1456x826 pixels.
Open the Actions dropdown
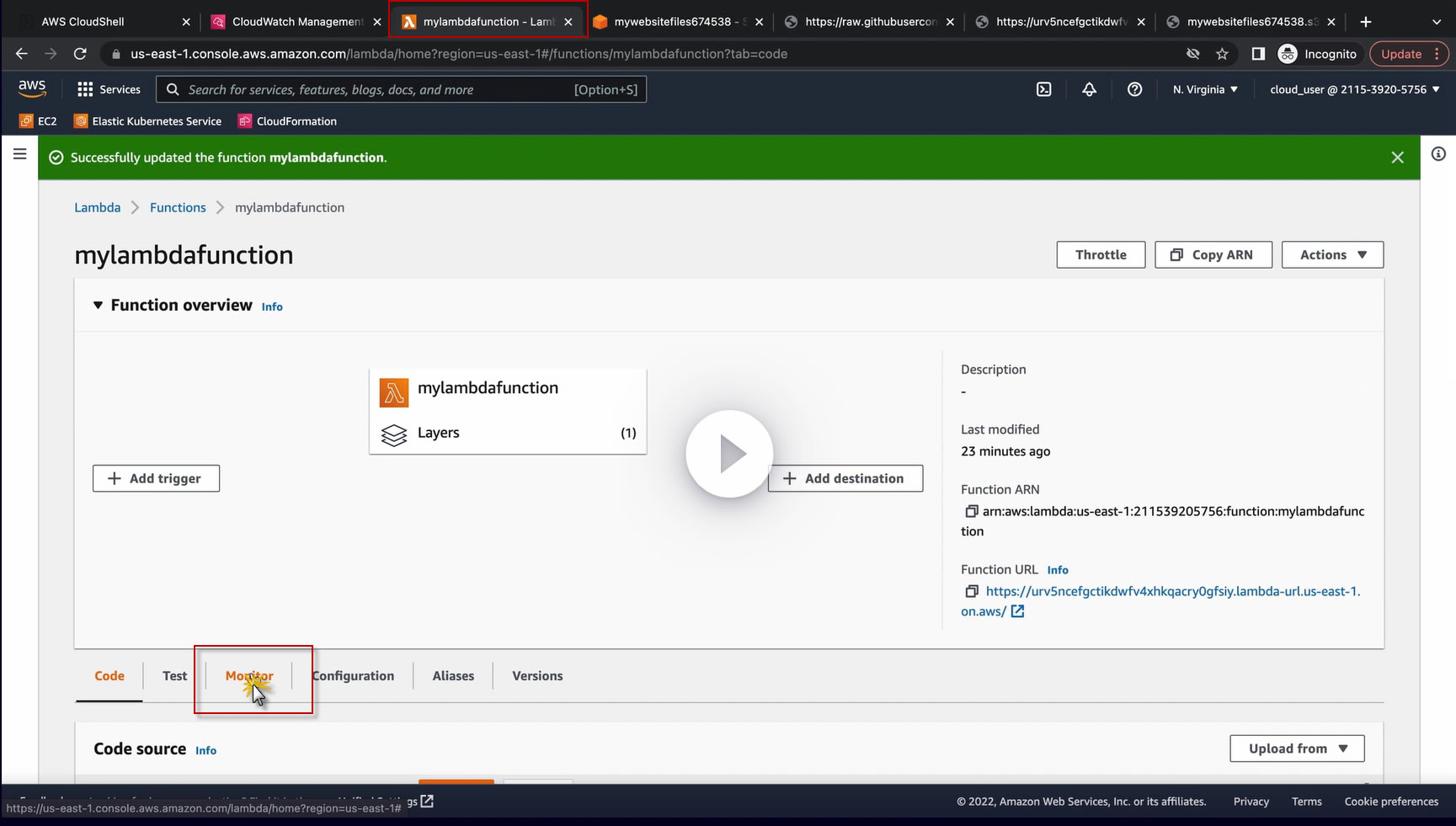click(1332, 255)
